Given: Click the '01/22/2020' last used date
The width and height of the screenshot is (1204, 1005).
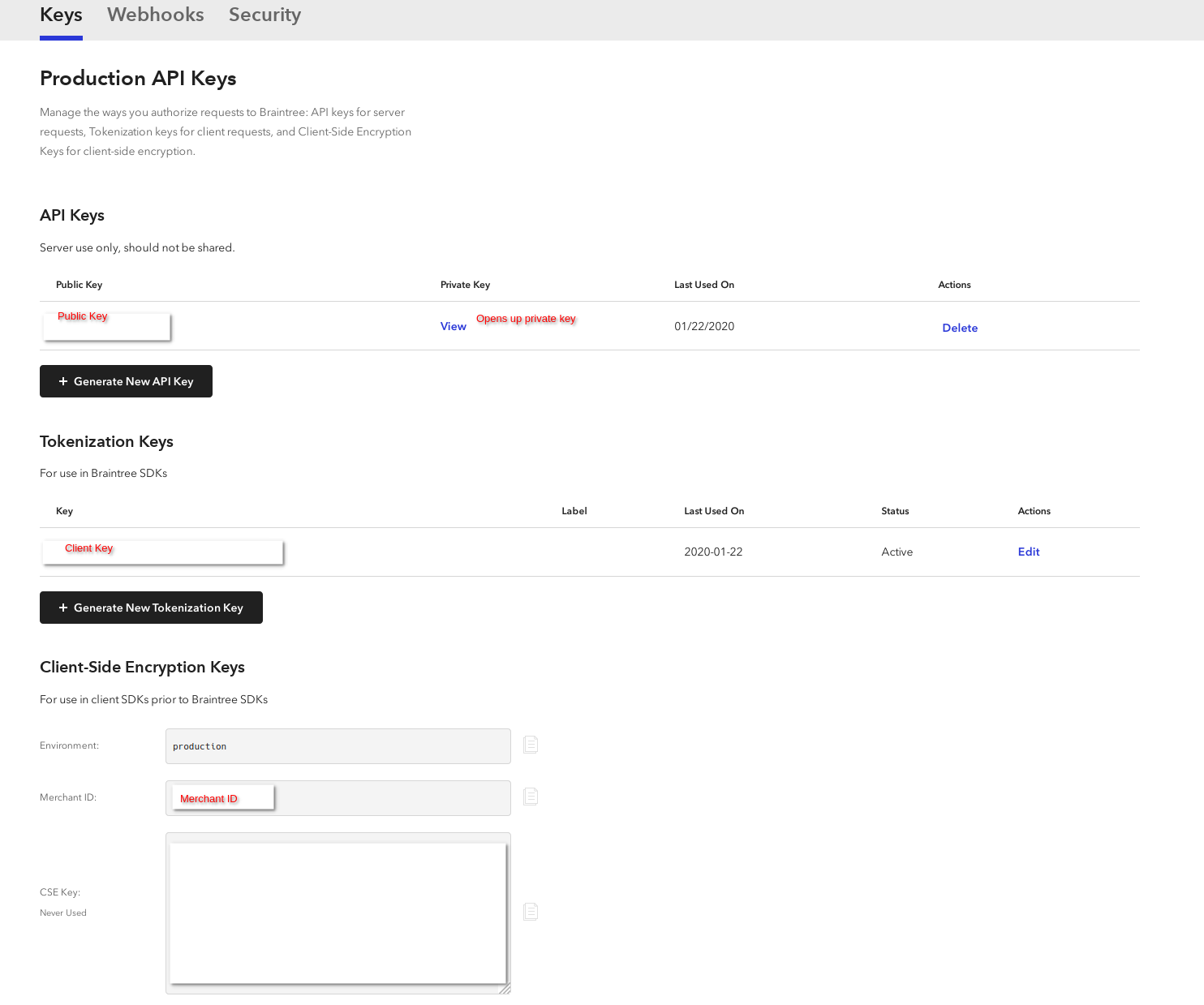Looking at the screenshot, I should pyautogui.click(x=704, y=327).
